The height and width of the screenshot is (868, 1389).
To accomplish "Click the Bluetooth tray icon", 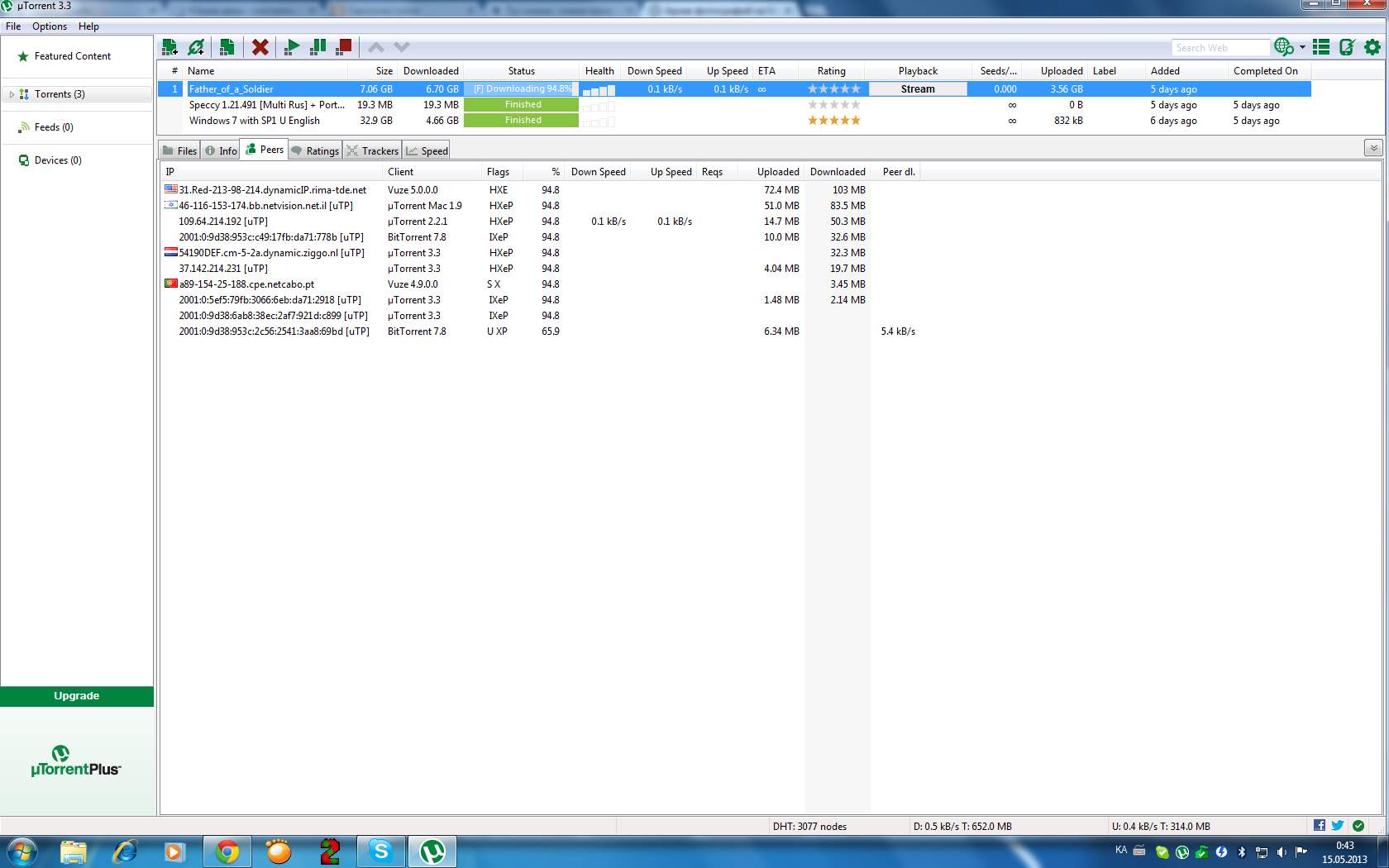I will pos(1242,851).
